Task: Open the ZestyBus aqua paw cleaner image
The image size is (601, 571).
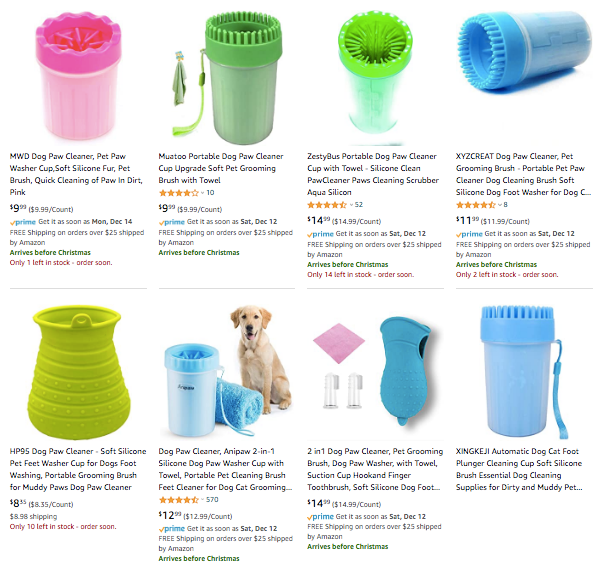Action: [x=375, y=77]
